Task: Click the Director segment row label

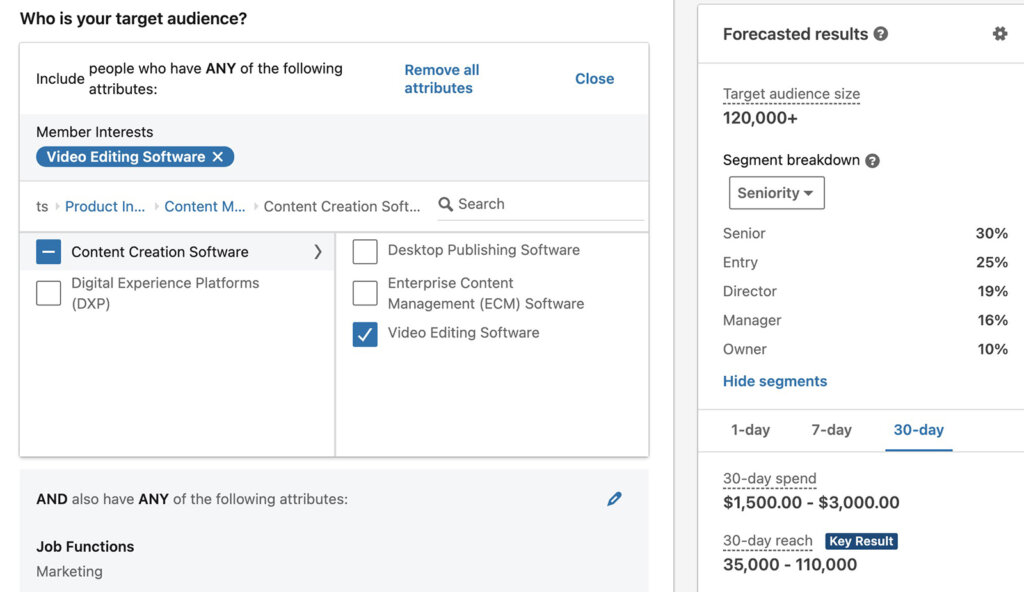Action: [750, 291]
